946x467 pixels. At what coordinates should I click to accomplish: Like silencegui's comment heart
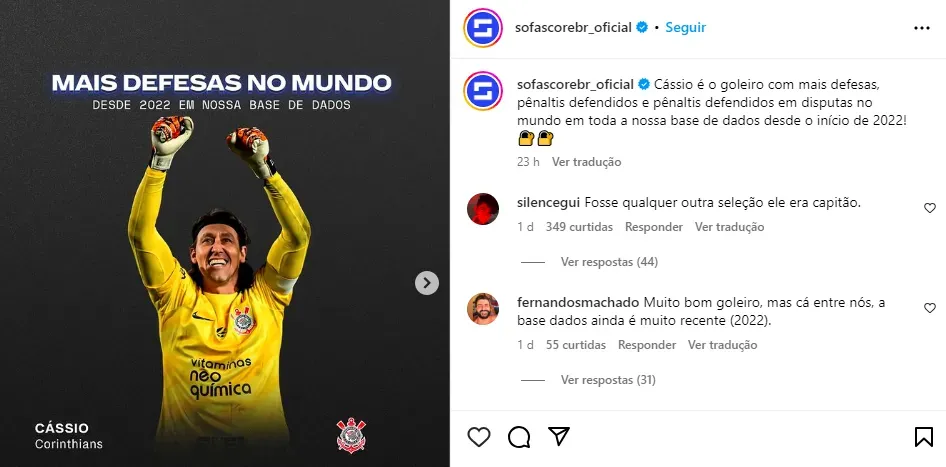(x=930, y=208)
